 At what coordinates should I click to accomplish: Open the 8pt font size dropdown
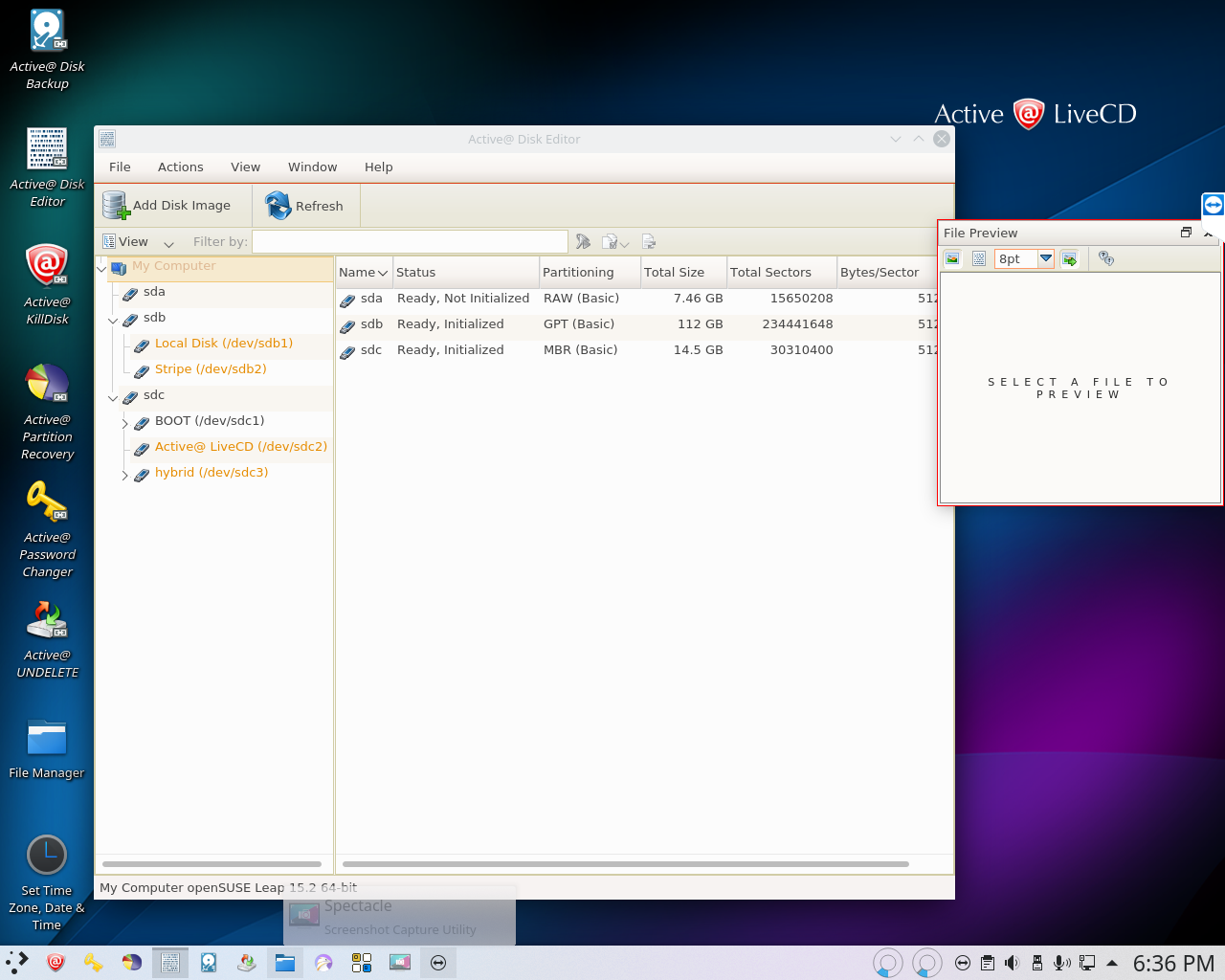pos(1046,258)
